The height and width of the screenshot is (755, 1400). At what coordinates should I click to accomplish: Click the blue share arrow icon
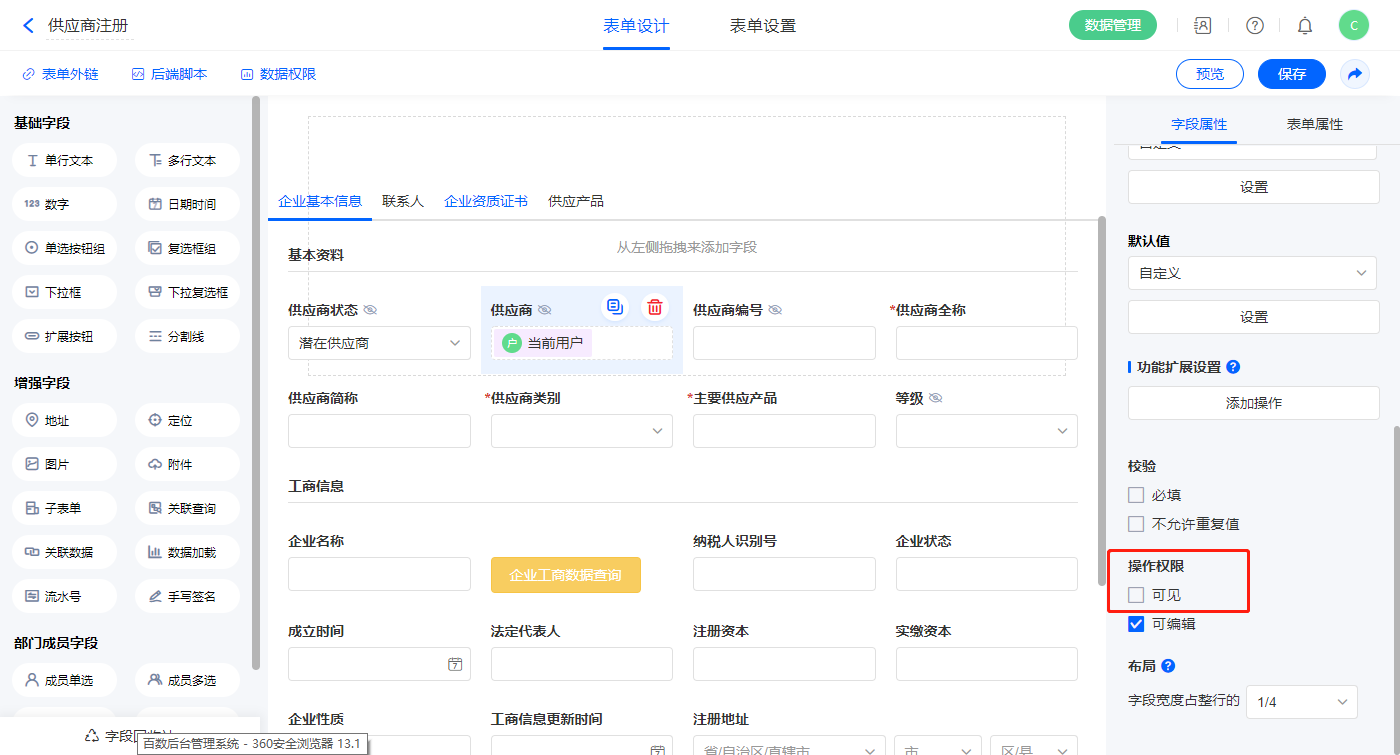1355,74
